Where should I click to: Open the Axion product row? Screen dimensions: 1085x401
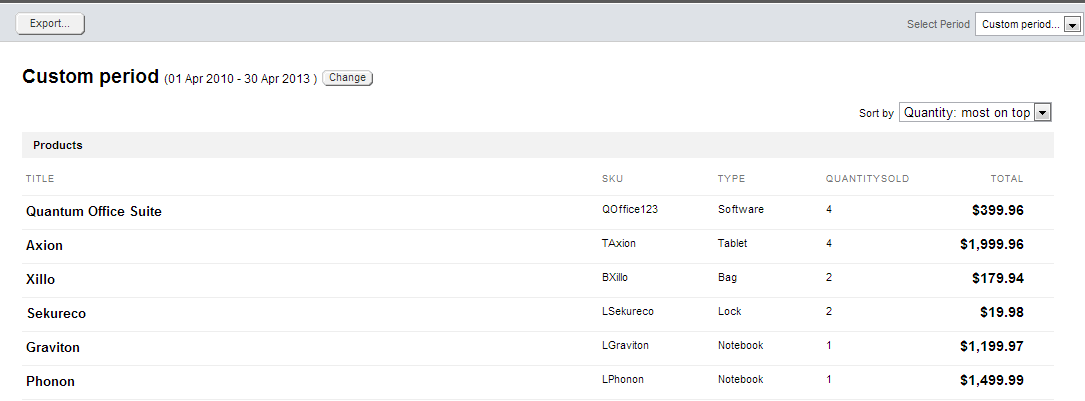[x=44, y=246]
